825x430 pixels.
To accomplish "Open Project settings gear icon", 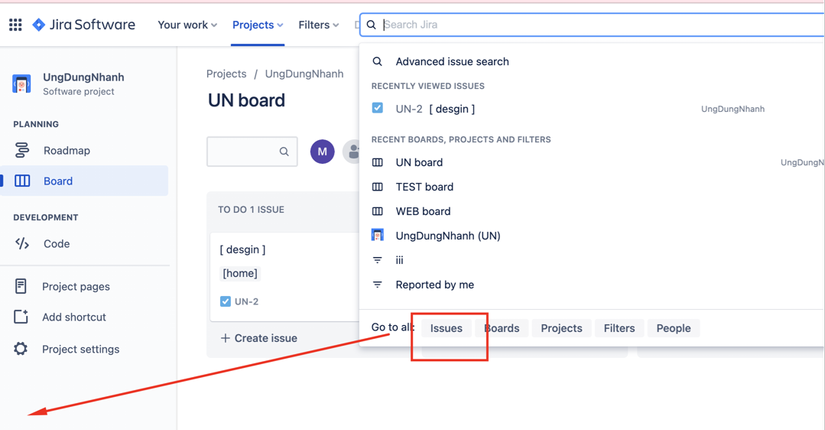I will pos(21,349).
